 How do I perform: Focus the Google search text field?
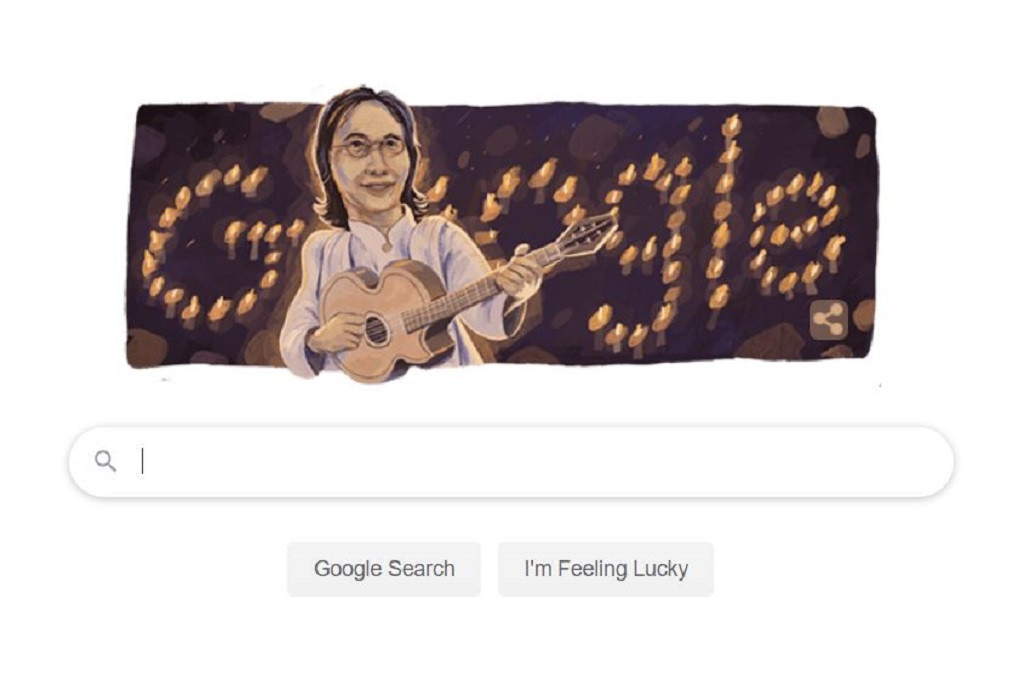pyautogui.click(x=511, y=462)
